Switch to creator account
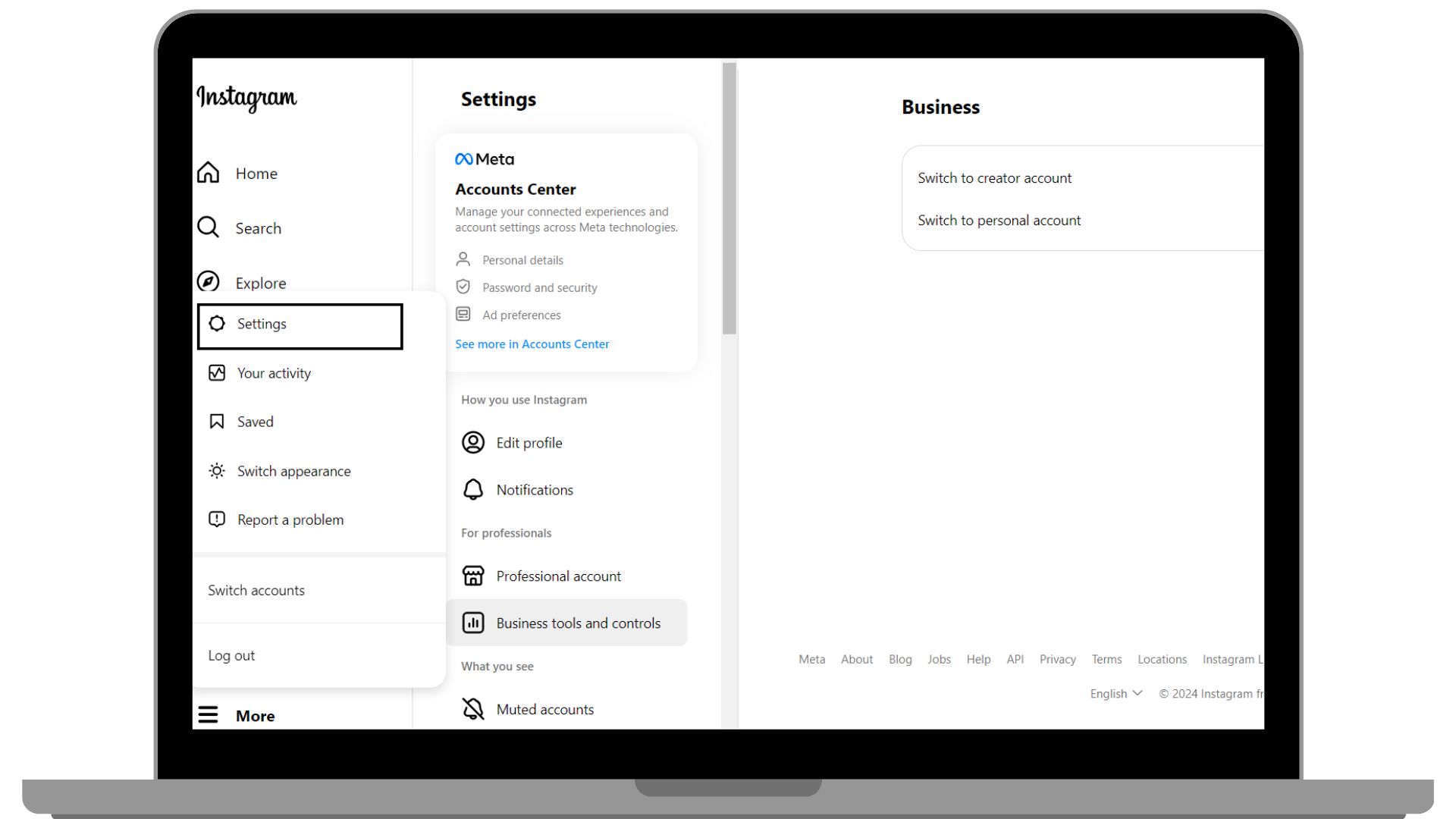 (994, 177)
